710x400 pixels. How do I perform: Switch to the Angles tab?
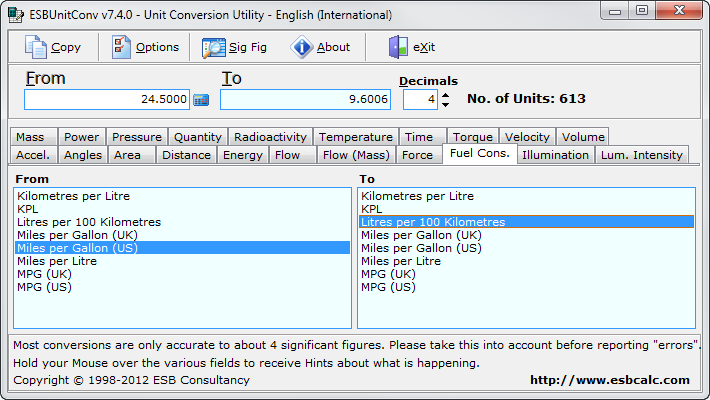click(x=83, y=155)
